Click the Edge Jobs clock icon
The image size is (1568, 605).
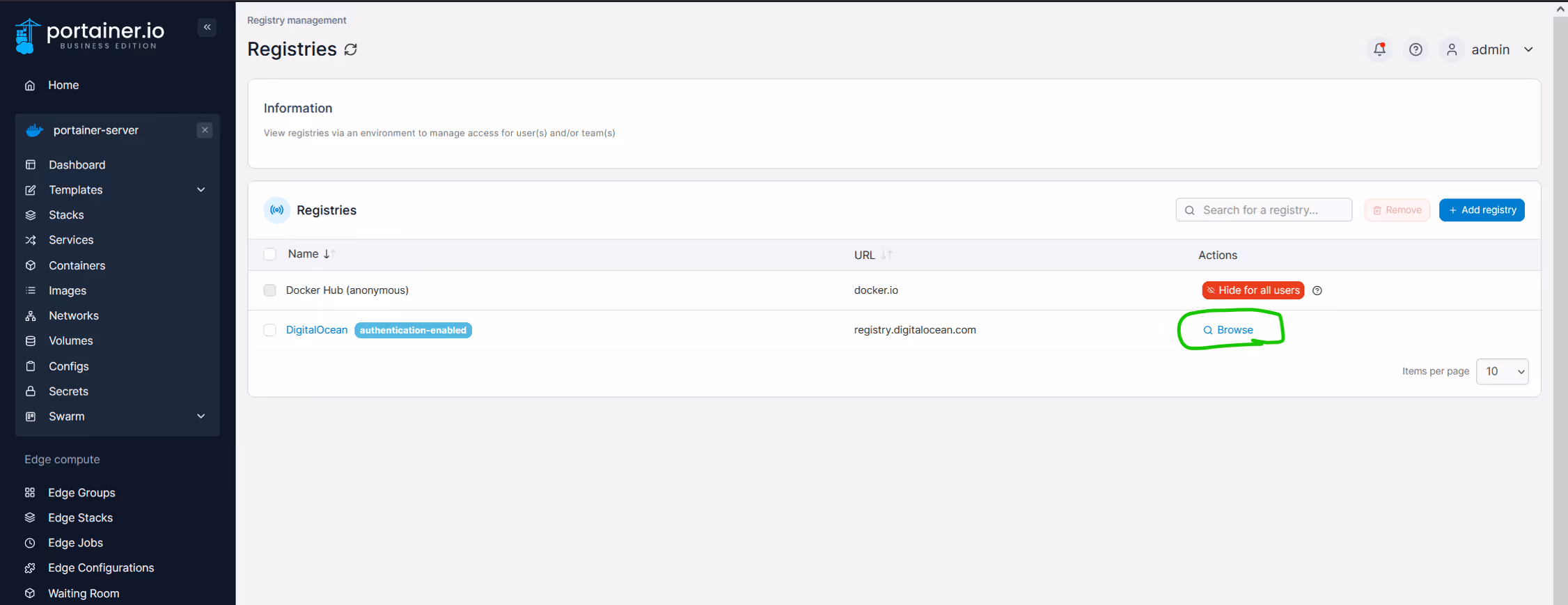point(30,543)
